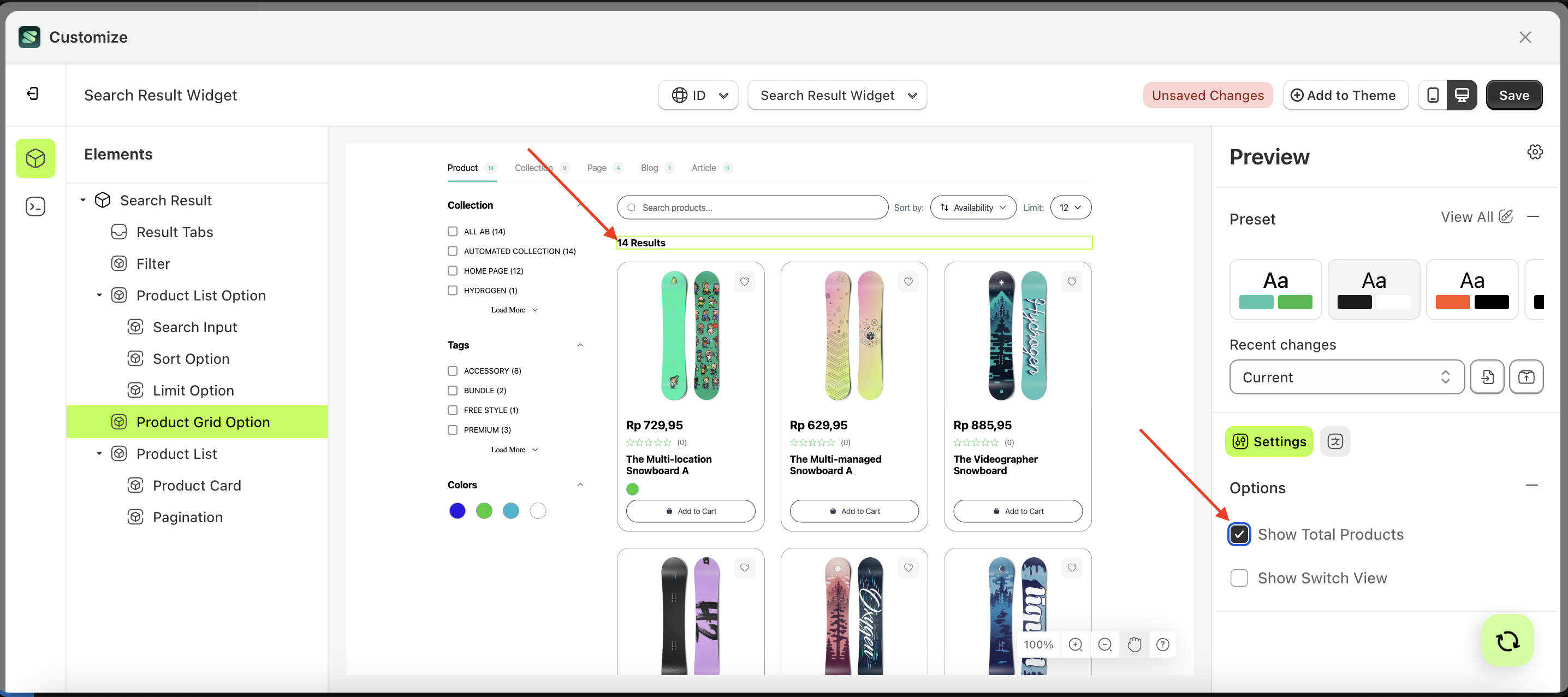Open the Limit dropdown showing 12
The width and height of the screenshot is (1568, 697).
point(1070,207)
